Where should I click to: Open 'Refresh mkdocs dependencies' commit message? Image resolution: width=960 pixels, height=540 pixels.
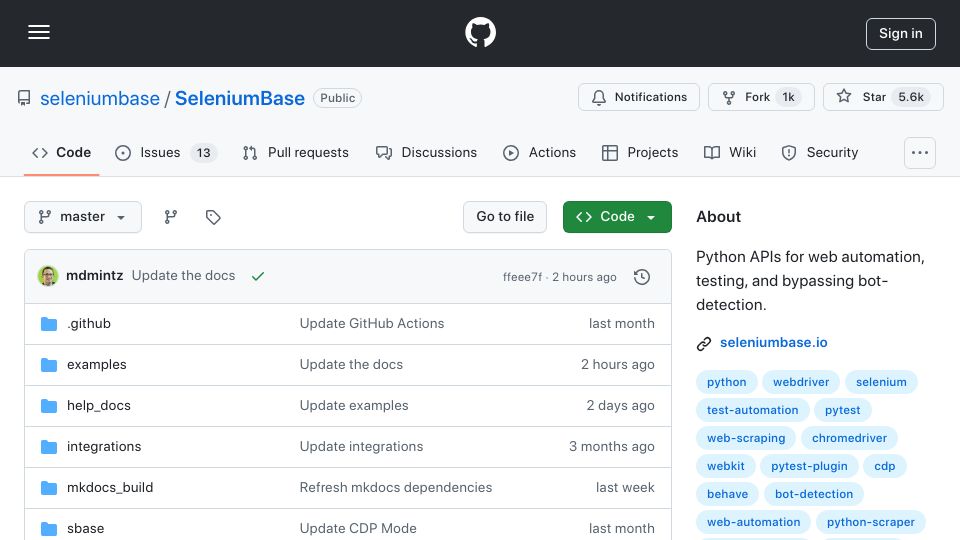click(x=396, y=487)
